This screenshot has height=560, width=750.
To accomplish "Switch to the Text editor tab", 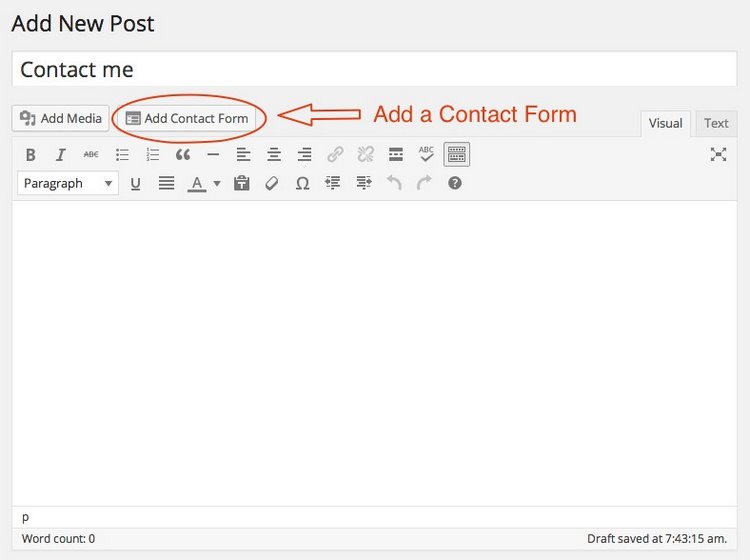I will tap(716, 123).
